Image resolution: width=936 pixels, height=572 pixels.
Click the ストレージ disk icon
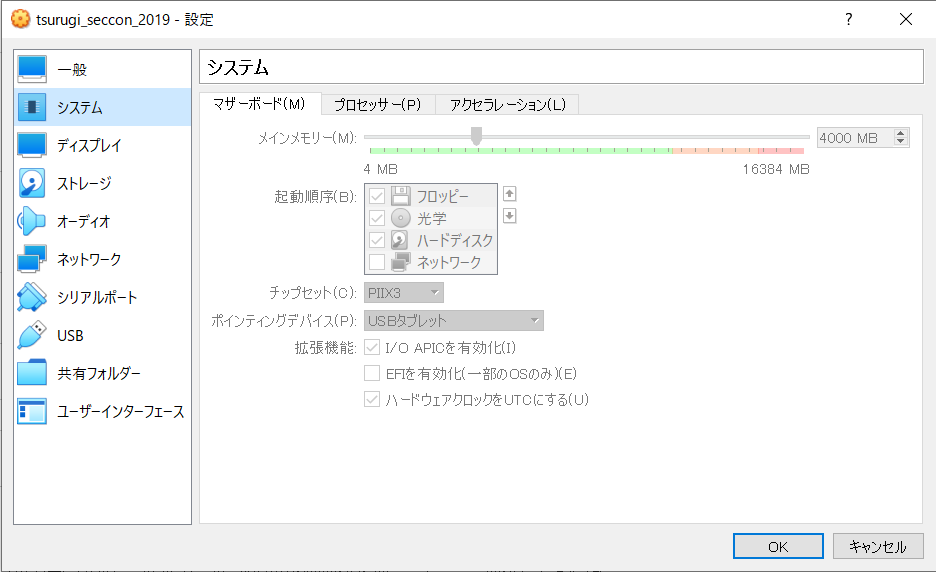coord(32,183)
